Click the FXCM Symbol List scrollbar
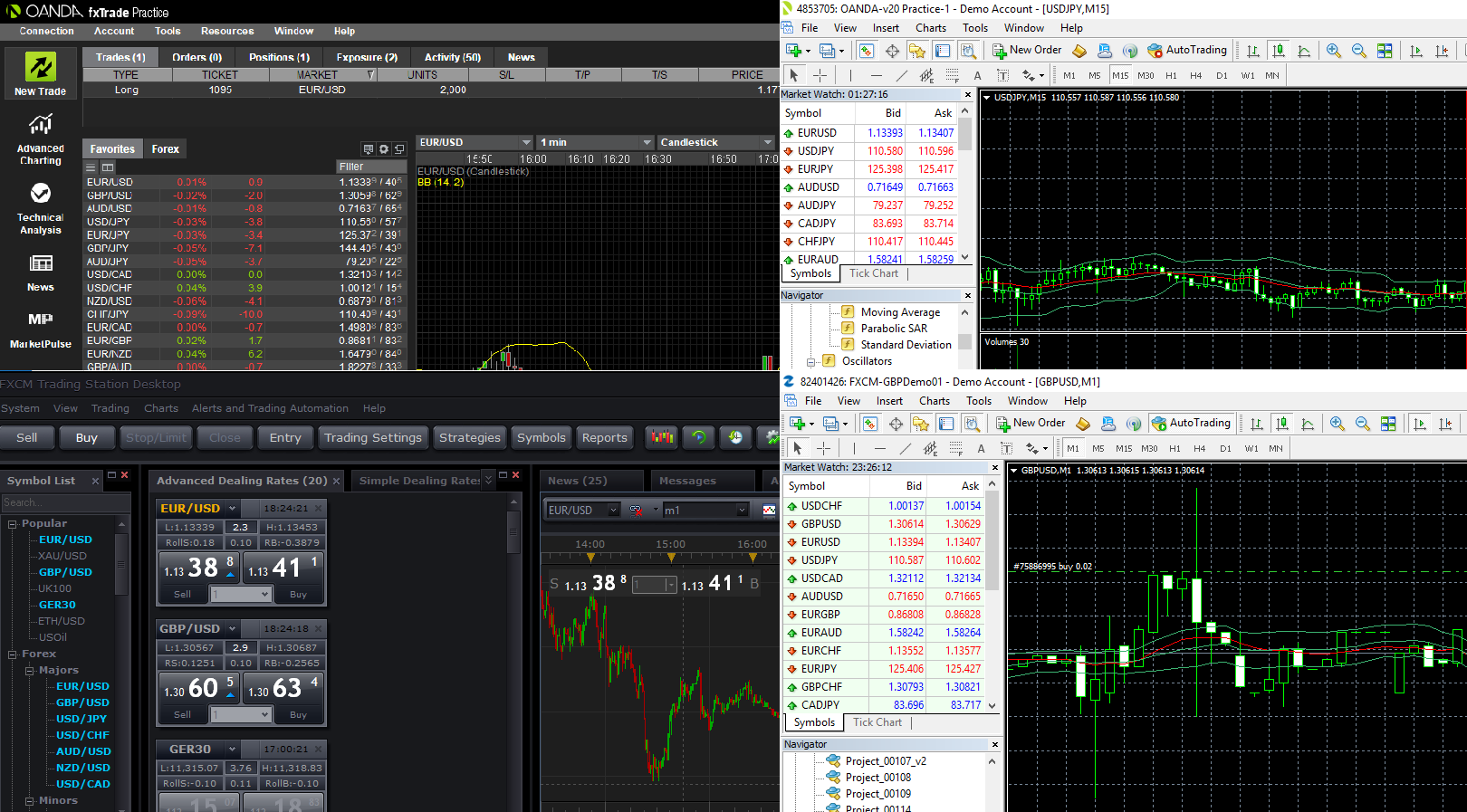The image size is (1467, 812). (122, 564)
